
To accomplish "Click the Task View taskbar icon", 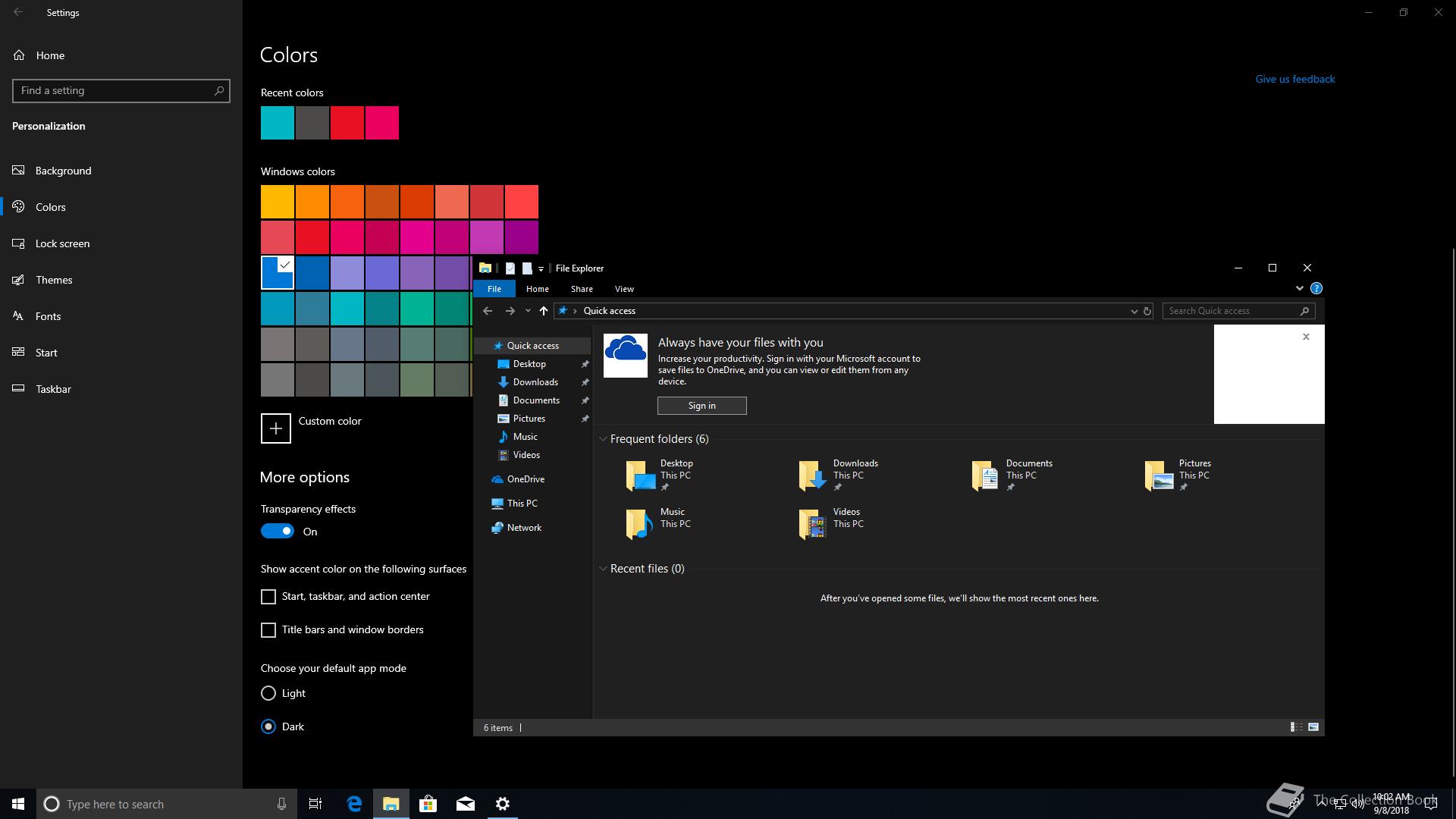I will 315,804.
